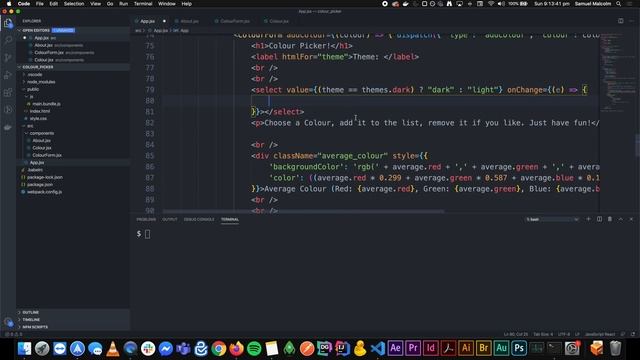The width and height of the screenshot is (640, 360).
Task: Open the Run and Debug view
Action: (8, 75)
